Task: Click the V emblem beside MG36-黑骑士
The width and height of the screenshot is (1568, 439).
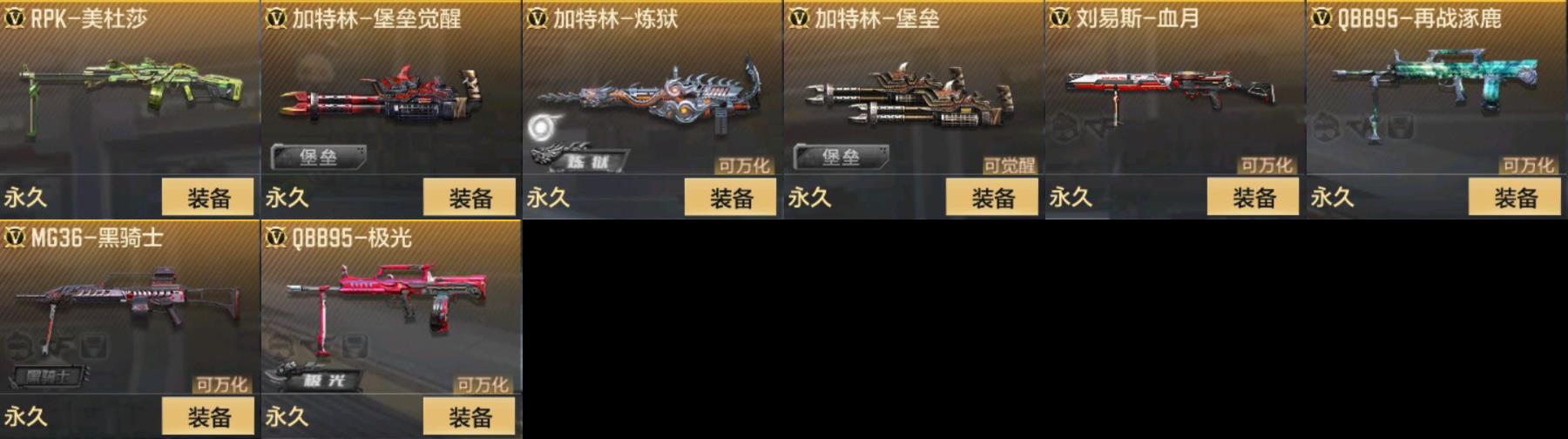Action: click(14, 237)
